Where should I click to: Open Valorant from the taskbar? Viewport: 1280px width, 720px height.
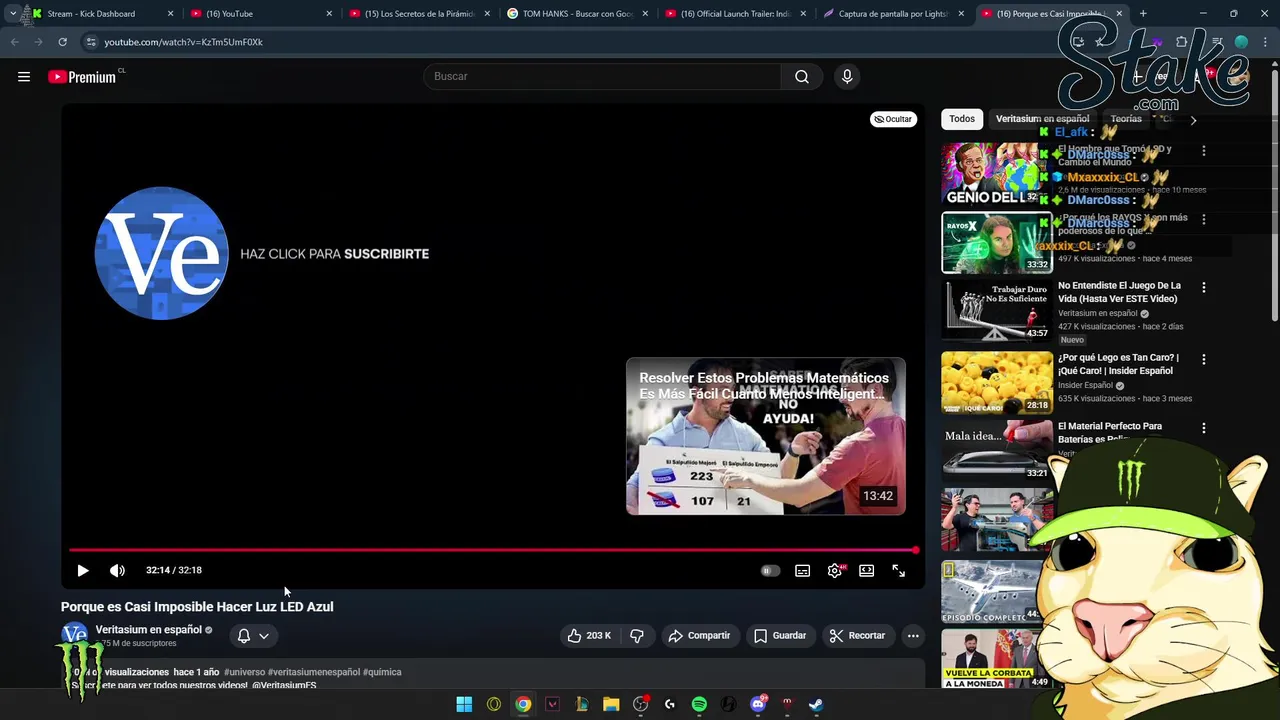tap(552, 704)
